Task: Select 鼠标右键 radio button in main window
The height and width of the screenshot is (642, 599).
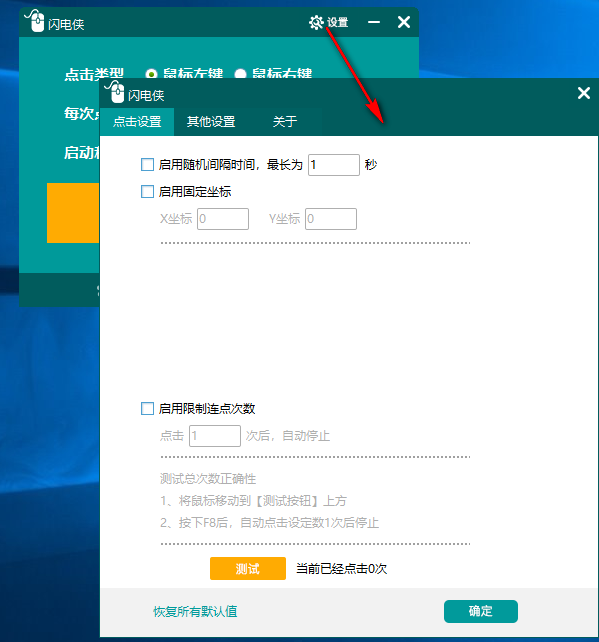Action: [240, 75]
